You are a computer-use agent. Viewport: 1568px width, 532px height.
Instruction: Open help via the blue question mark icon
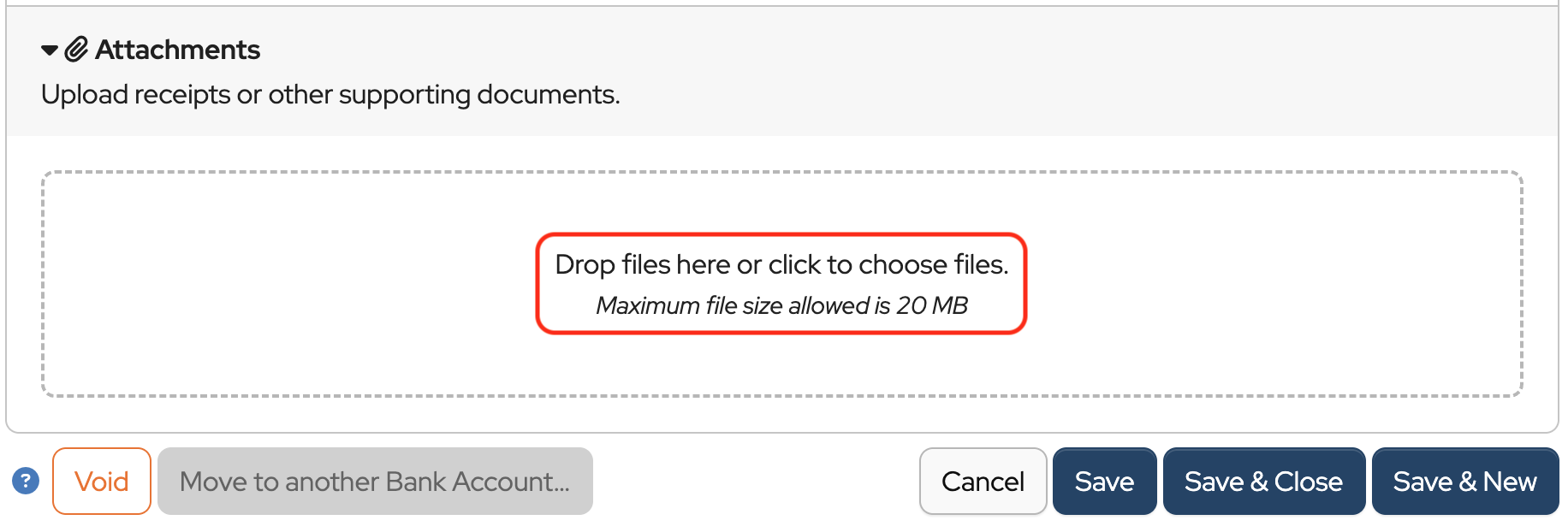(26, 481)
